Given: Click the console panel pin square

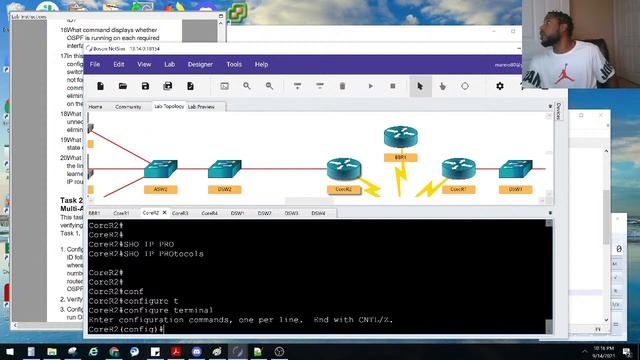Looking at the screenshot, I should pos(550,213).
